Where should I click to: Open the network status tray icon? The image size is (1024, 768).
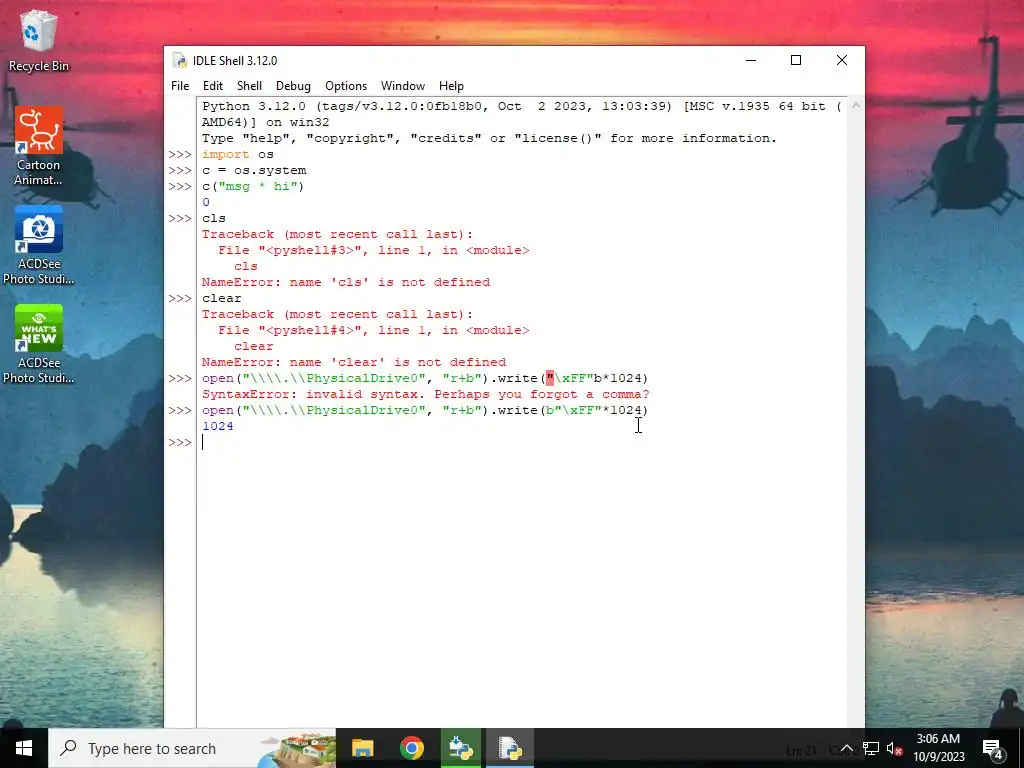coord(871,748)
